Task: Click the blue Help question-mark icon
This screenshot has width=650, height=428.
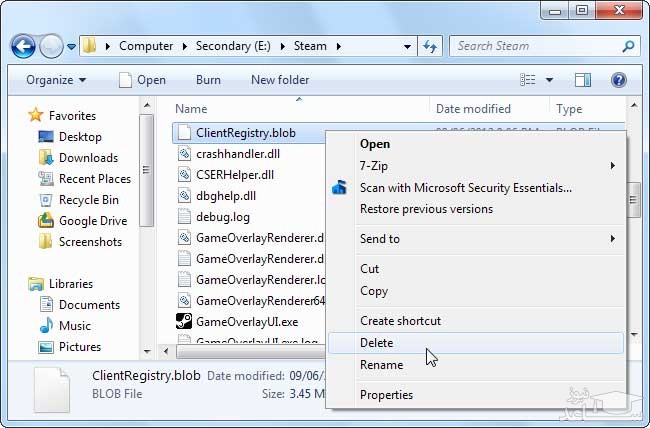Action: pos(618,80)
